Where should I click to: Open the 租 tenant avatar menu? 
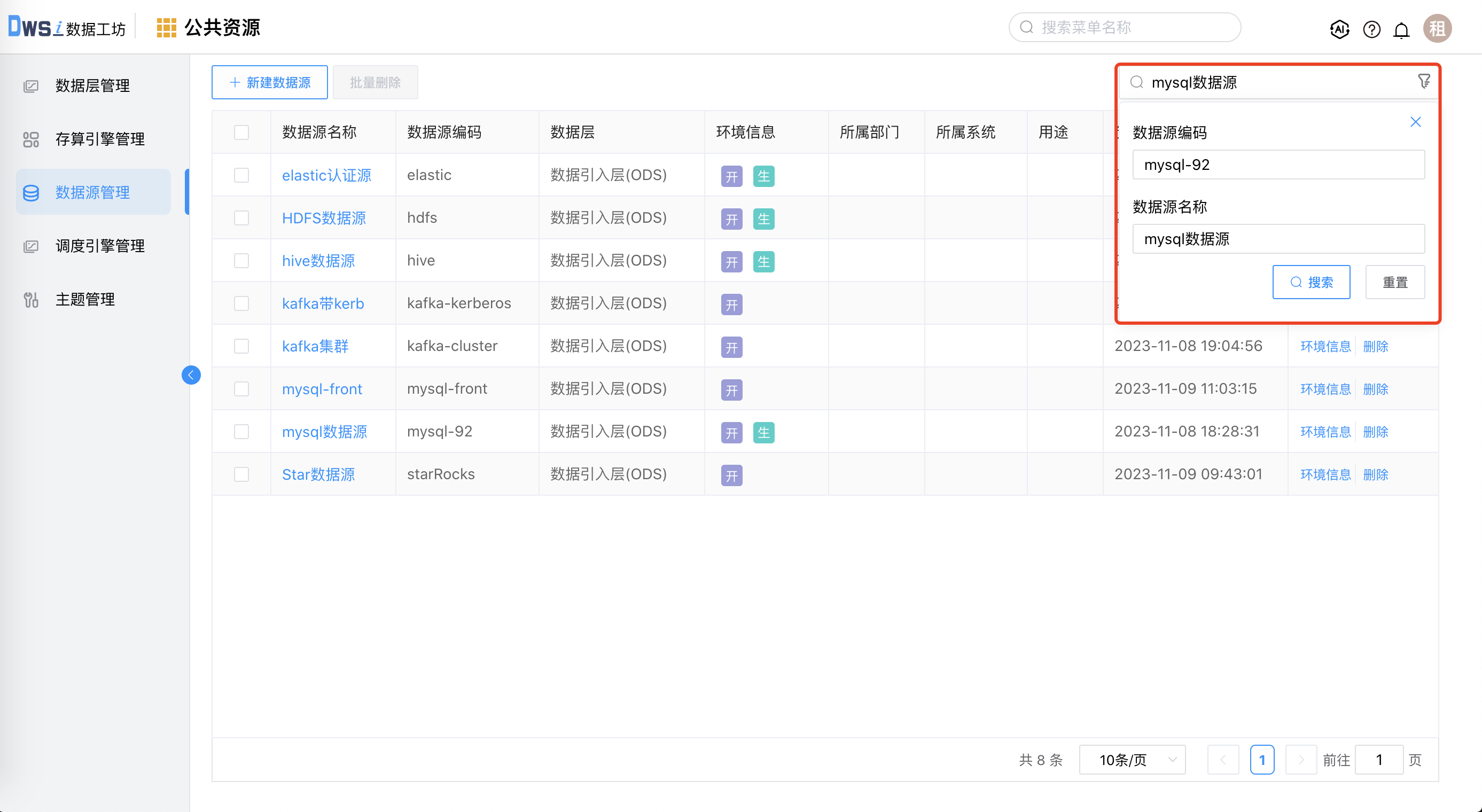point(1437,29)
